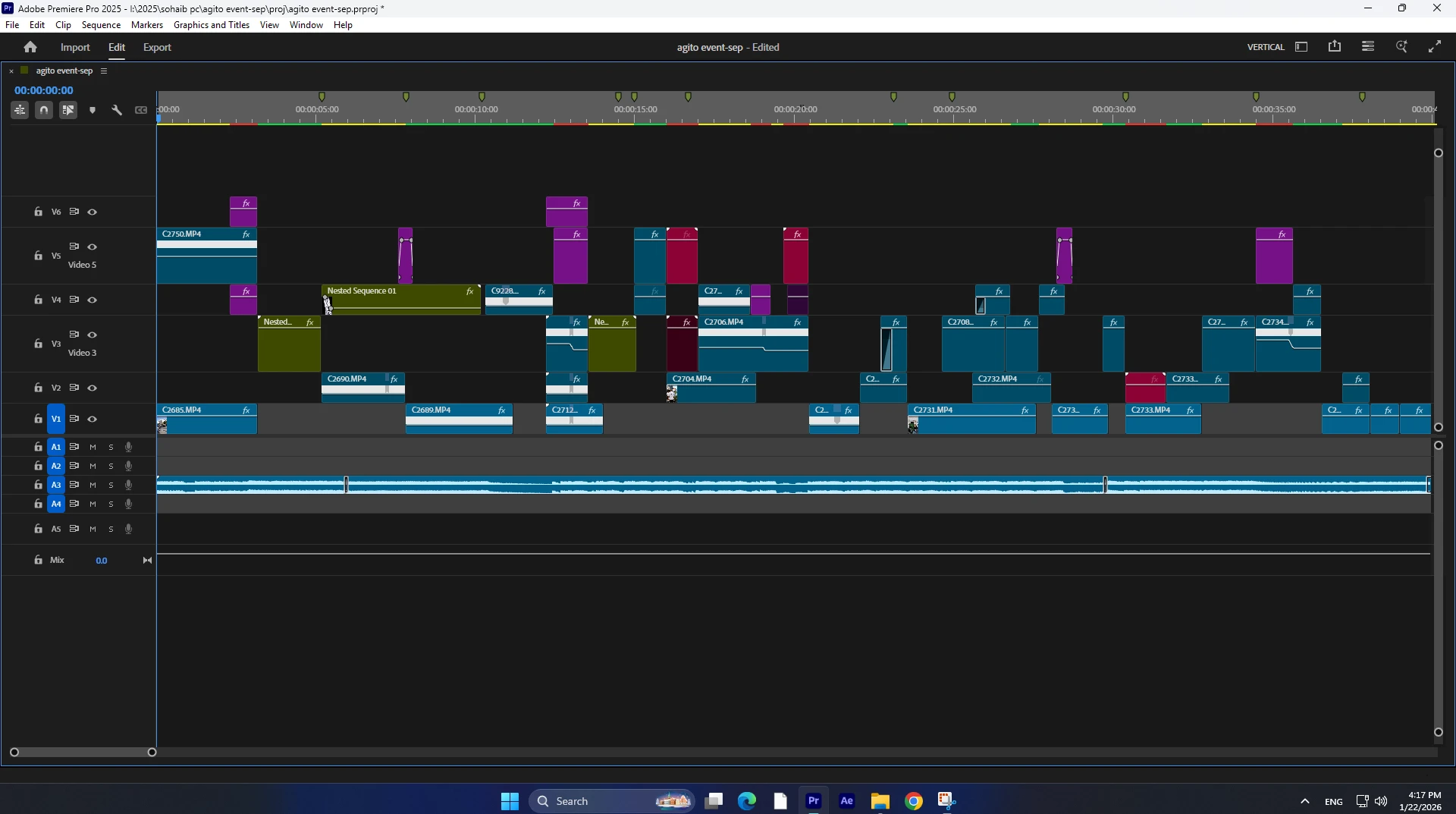The height and width of the screenshot is (814, 1456).
Task: Click the horizontal timeline zoom scrollbar
Action: click(x=83, y=752)
